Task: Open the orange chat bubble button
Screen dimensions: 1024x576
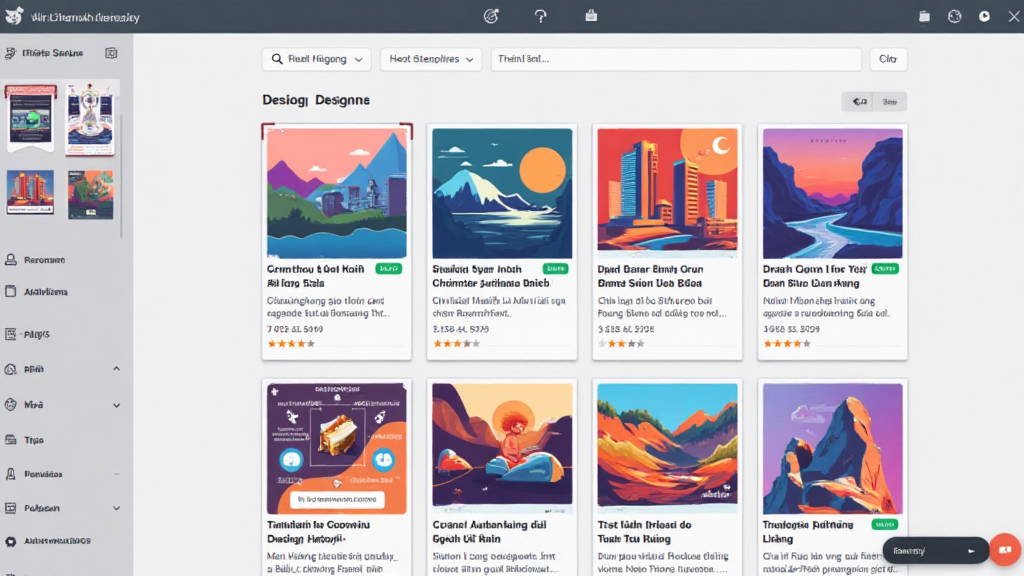Action: pyautogui.click(x=1005, y=550)
